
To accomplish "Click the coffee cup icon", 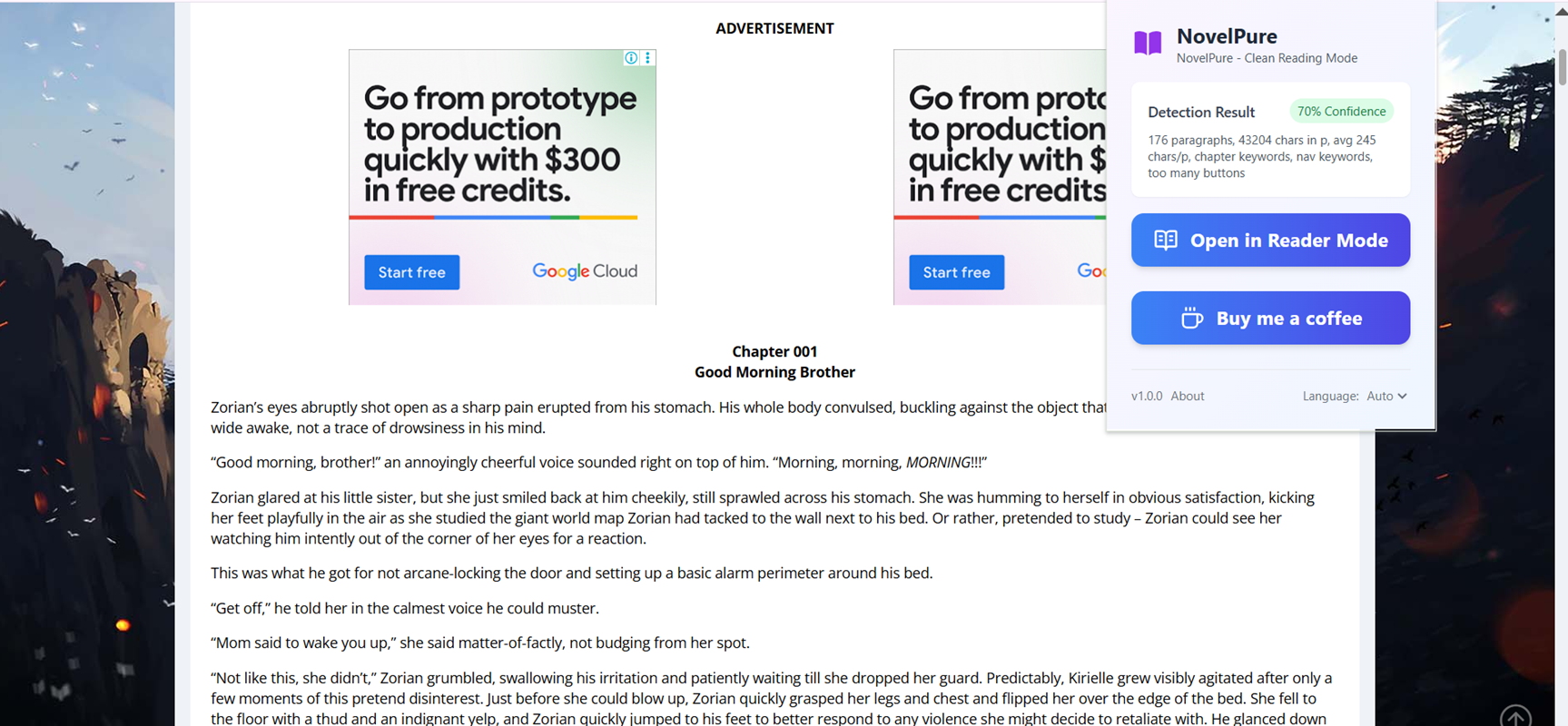I will click(x=1191, y=319).
